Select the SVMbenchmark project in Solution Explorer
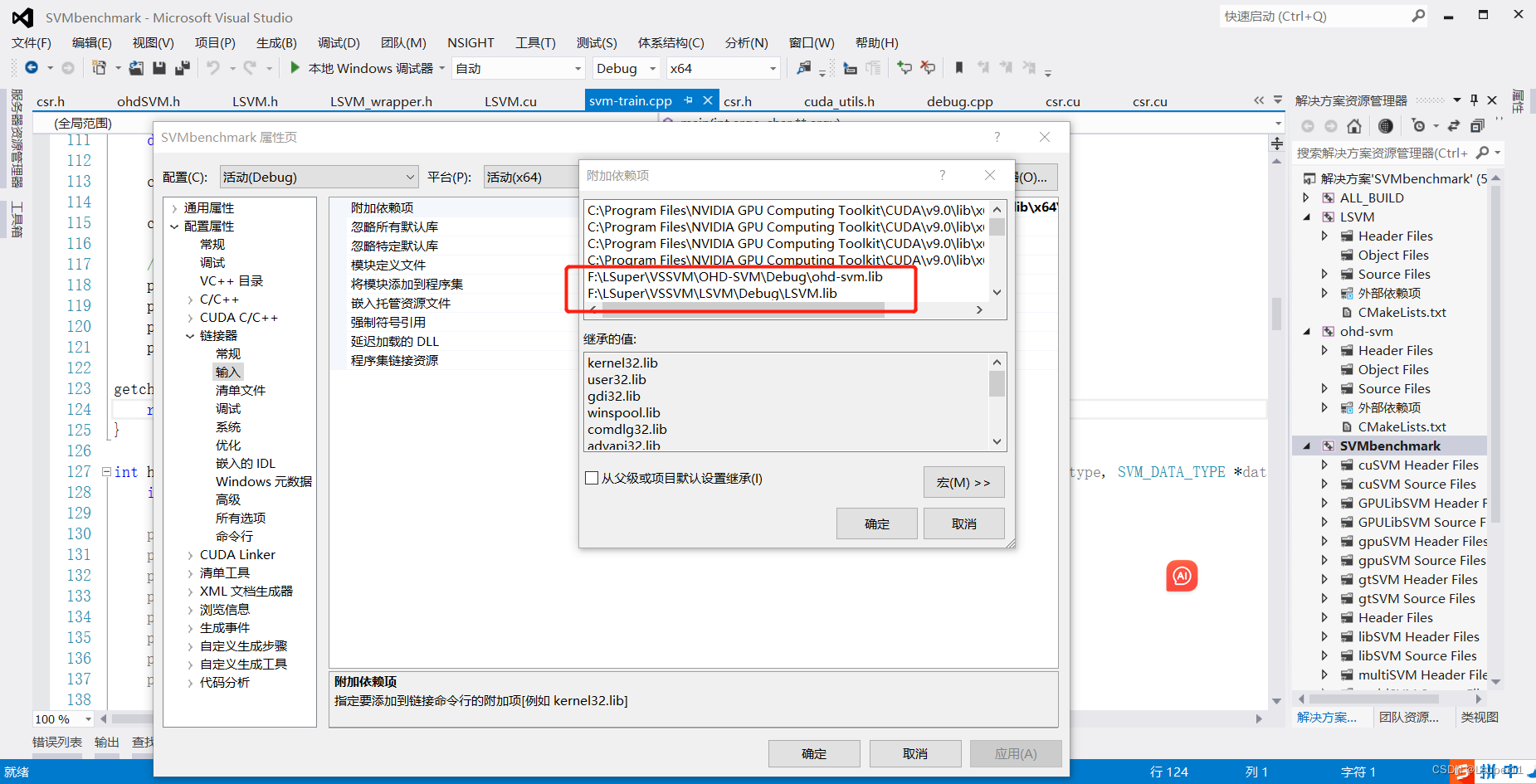 tap(1390, 446)
